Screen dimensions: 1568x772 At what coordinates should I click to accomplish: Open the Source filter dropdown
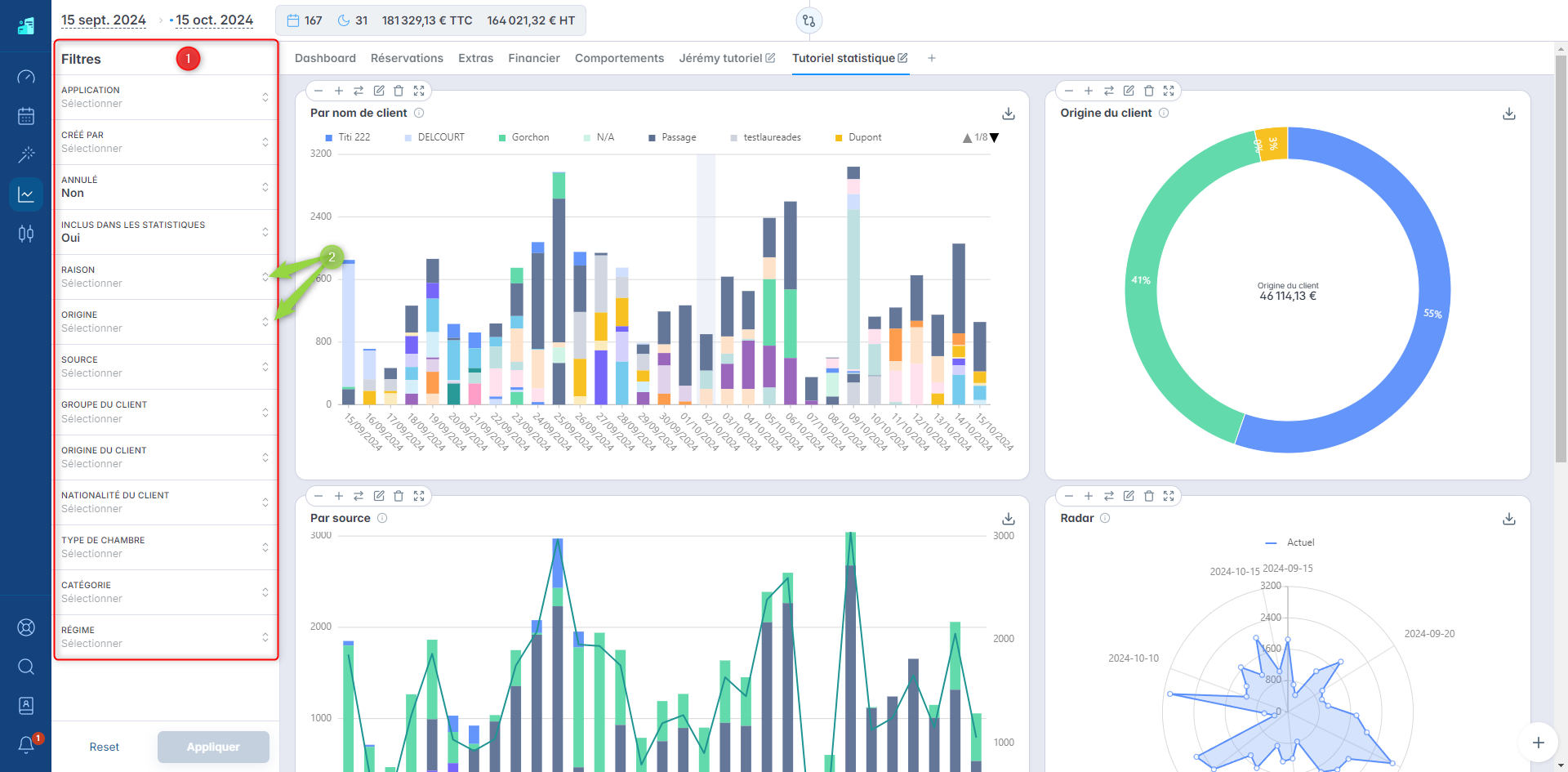point(166,367)
